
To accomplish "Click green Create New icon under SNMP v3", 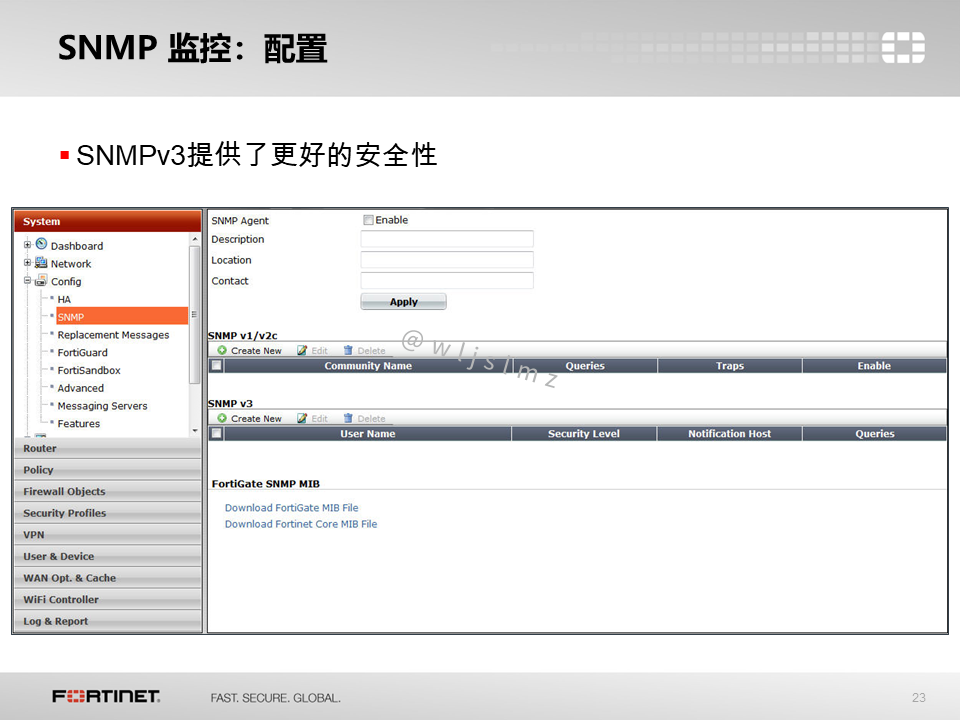I will [222, 418].
